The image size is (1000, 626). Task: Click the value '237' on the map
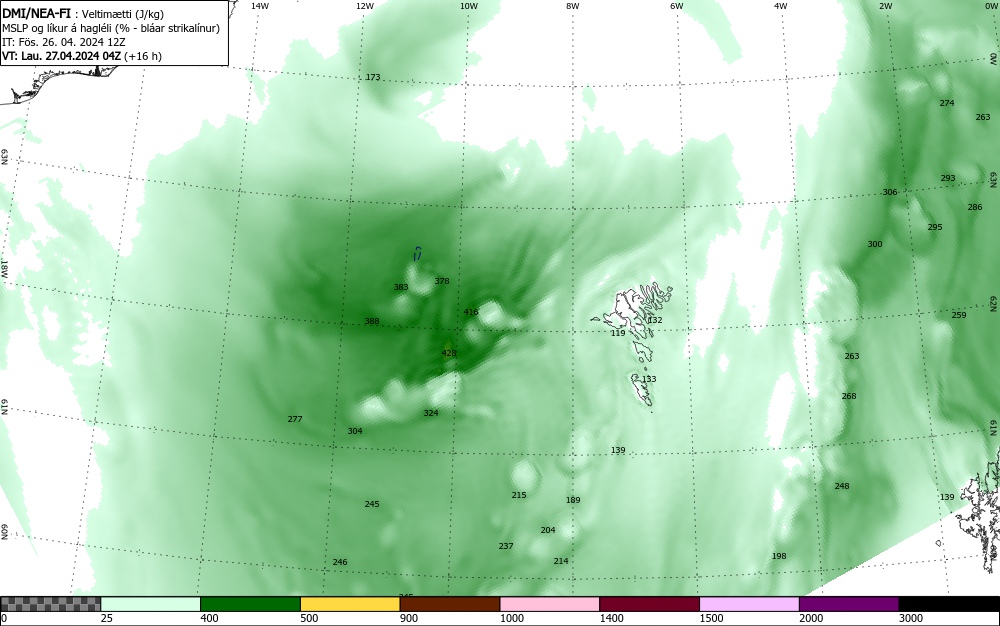(506, 546)
